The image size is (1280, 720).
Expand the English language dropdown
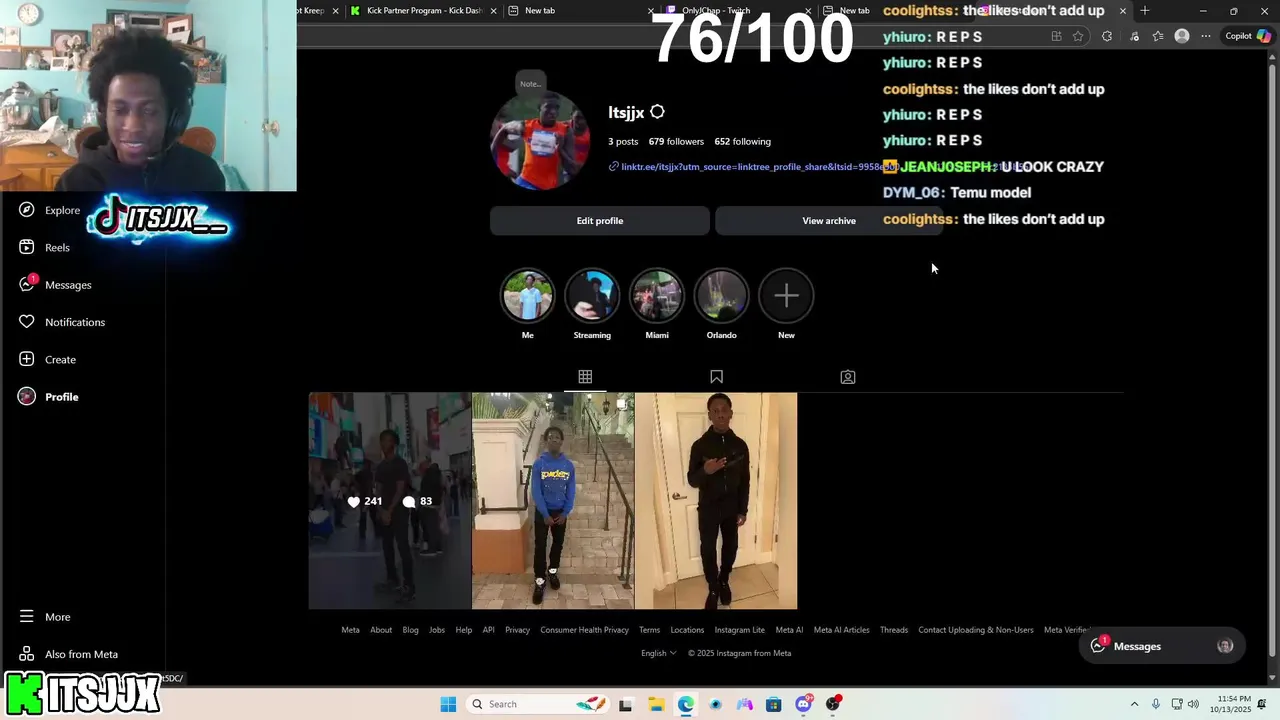[x=659, y=653]
